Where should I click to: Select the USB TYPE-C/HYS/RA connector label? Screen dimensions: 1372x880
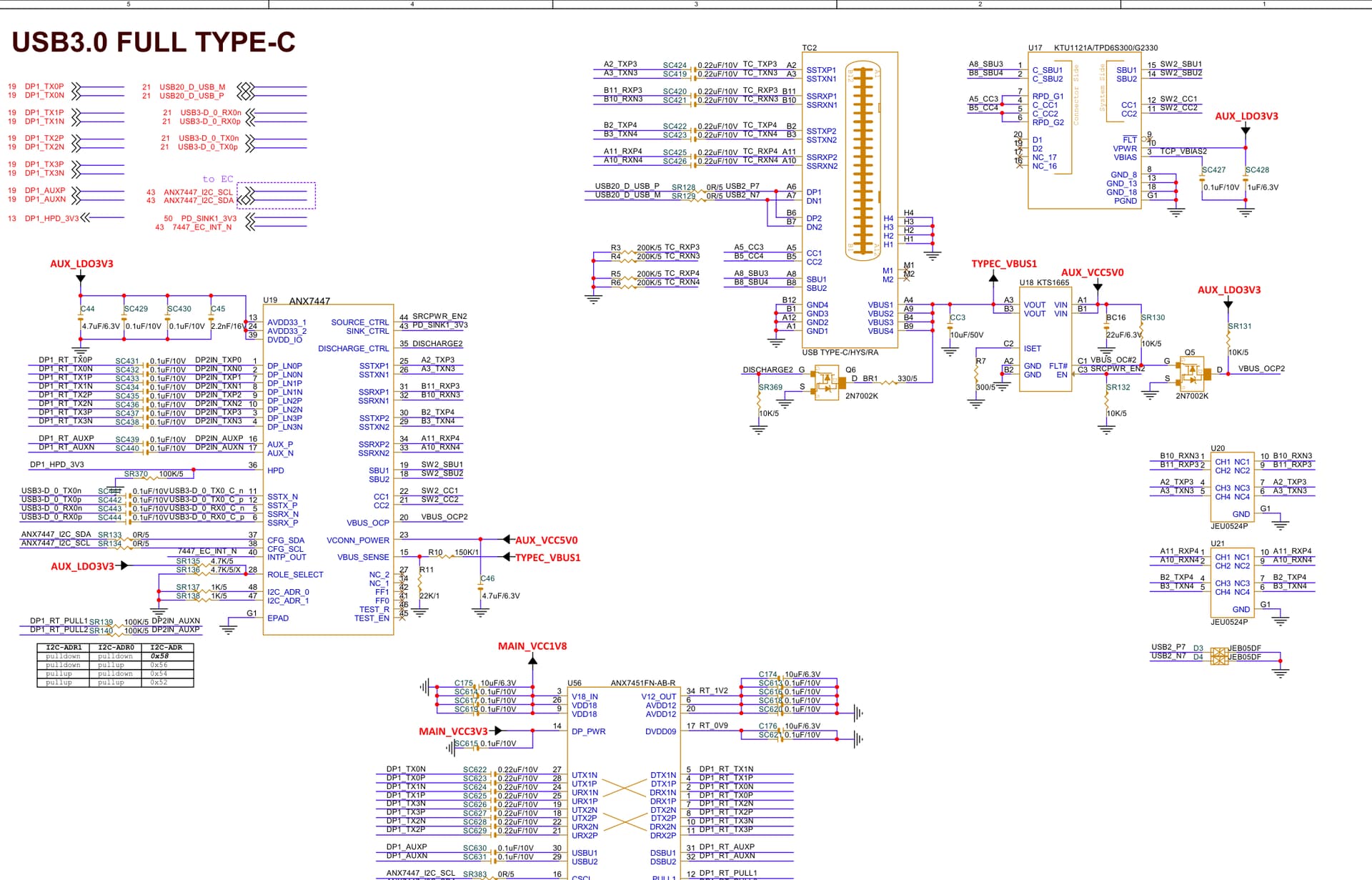click(x=840, y=352)
